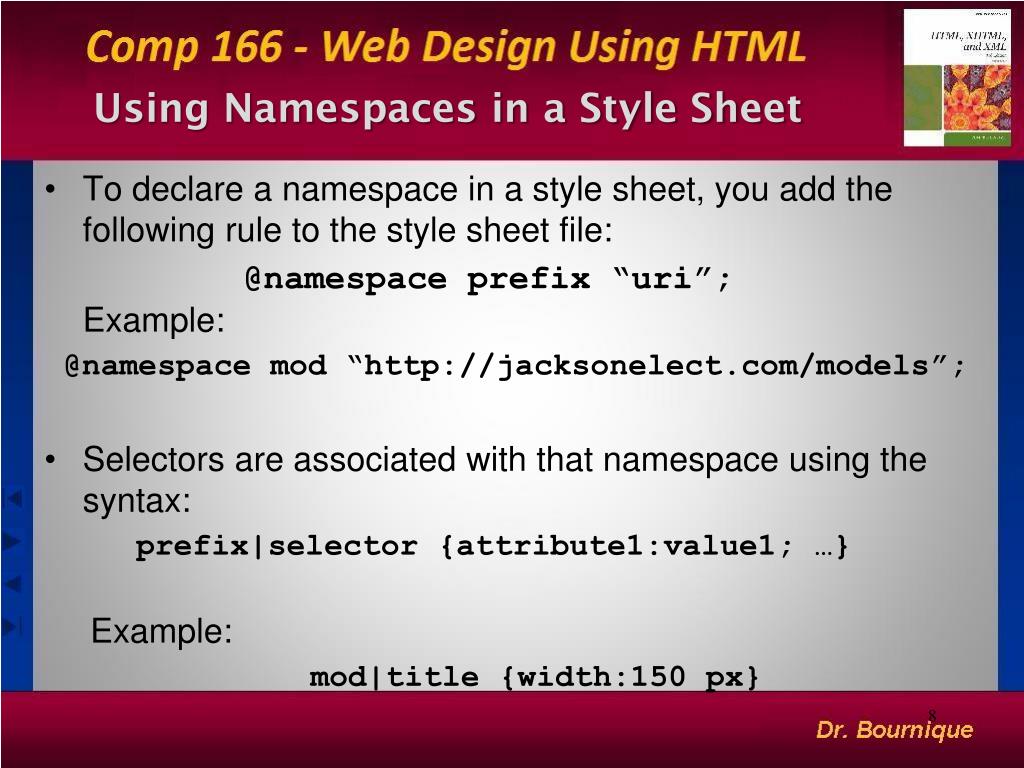Select the Comp 166 course title
This screenshot has height=768, width=1024.
[445, 47]
